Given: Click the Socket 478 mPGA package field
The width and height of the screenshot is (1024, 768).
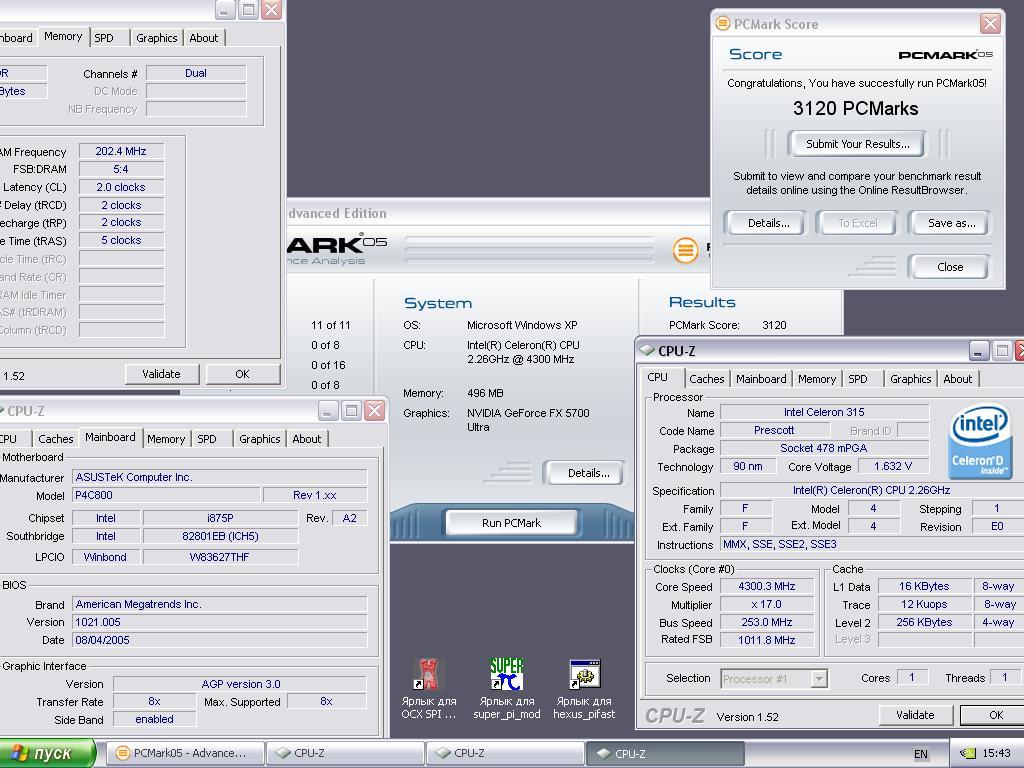Looking at the screenshot, I should click(x=824, y=448).
